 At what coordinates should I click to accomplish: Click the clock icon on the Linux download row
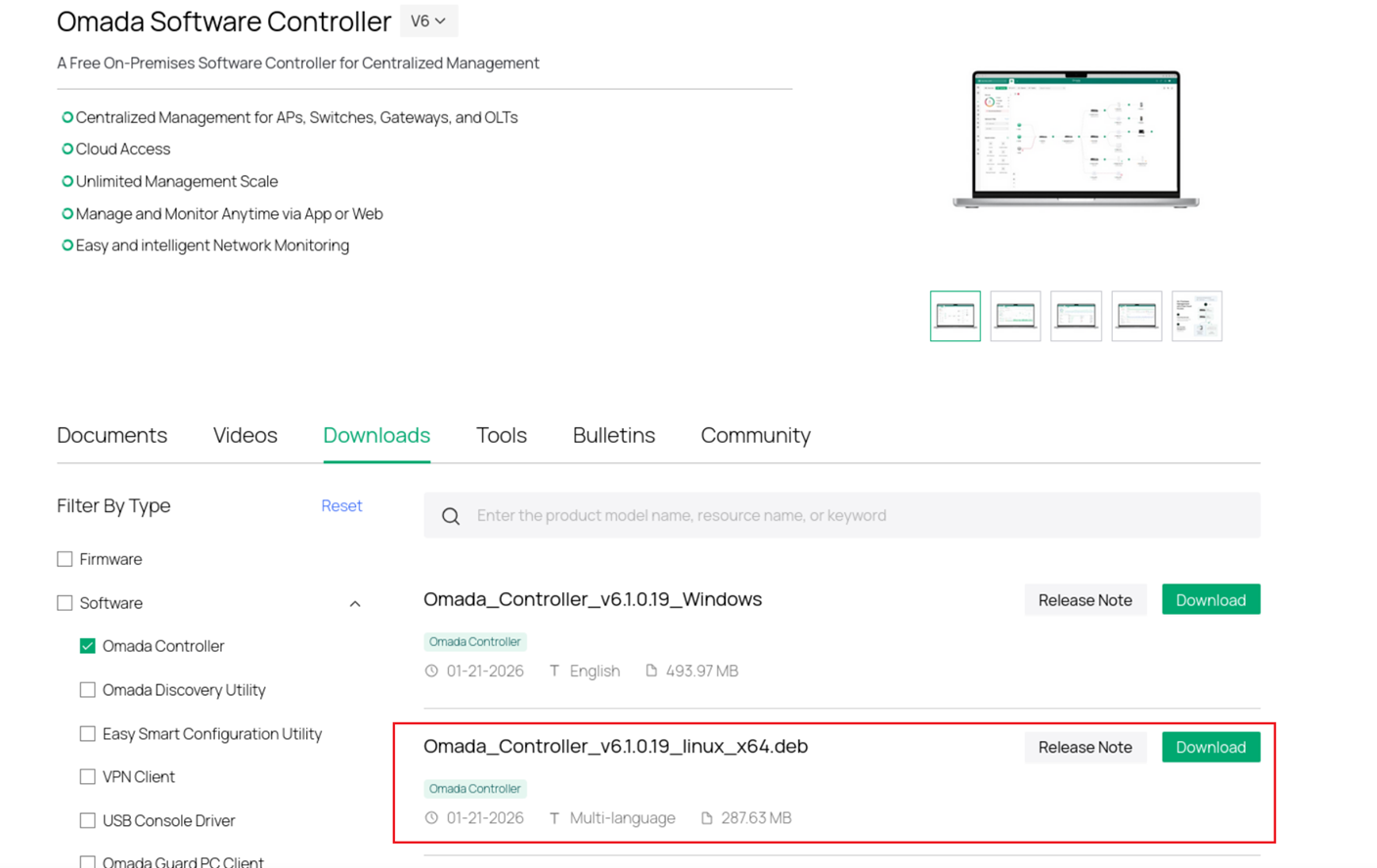click(431, 818)
